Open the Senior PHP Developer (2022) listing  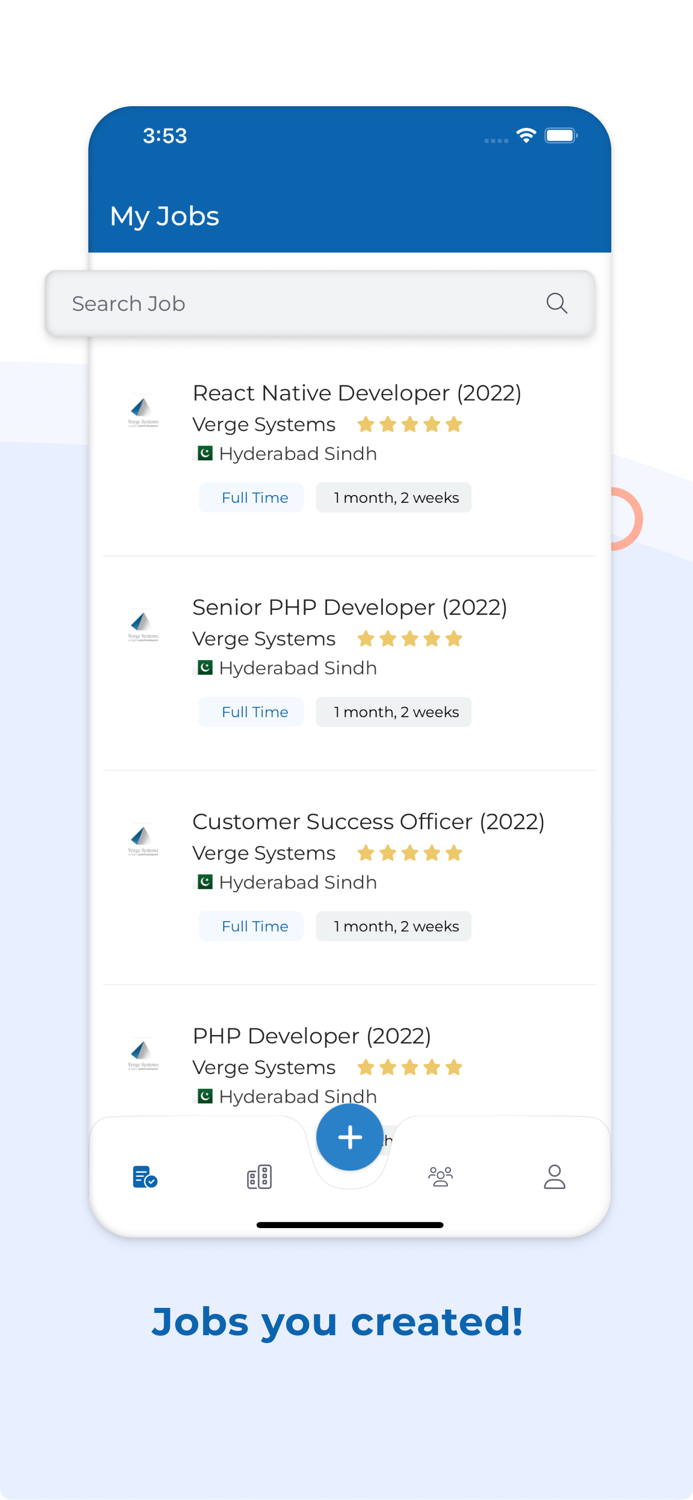[x=349, y=607]
